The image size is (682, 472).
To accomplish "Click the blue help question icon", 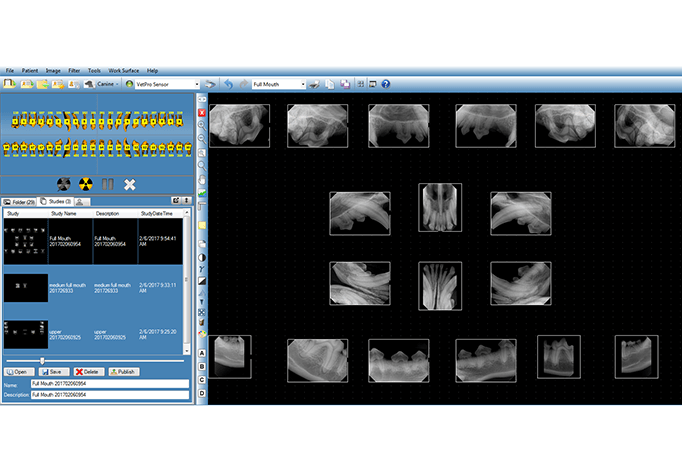I will pos(386,84).
